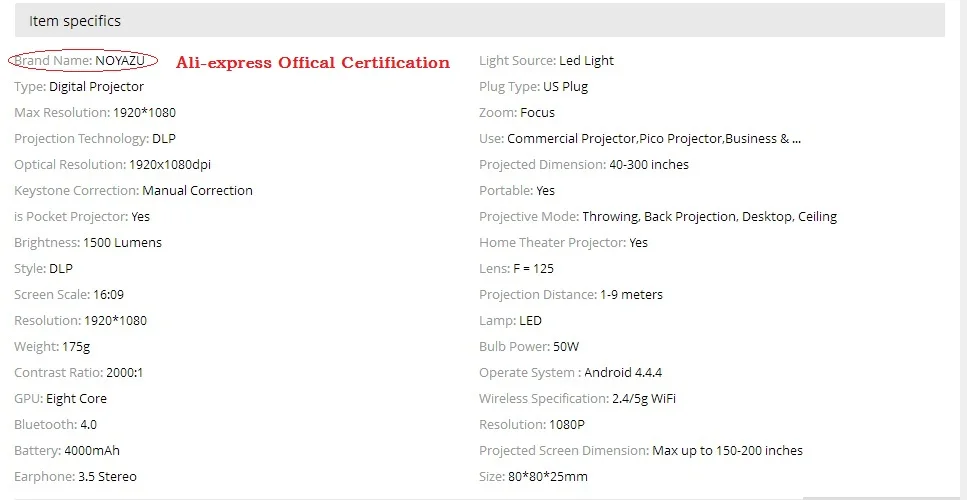Screen dimensions: 967x500
Task: Click the Ali-express Offical Certification red text
Action: 313,62
